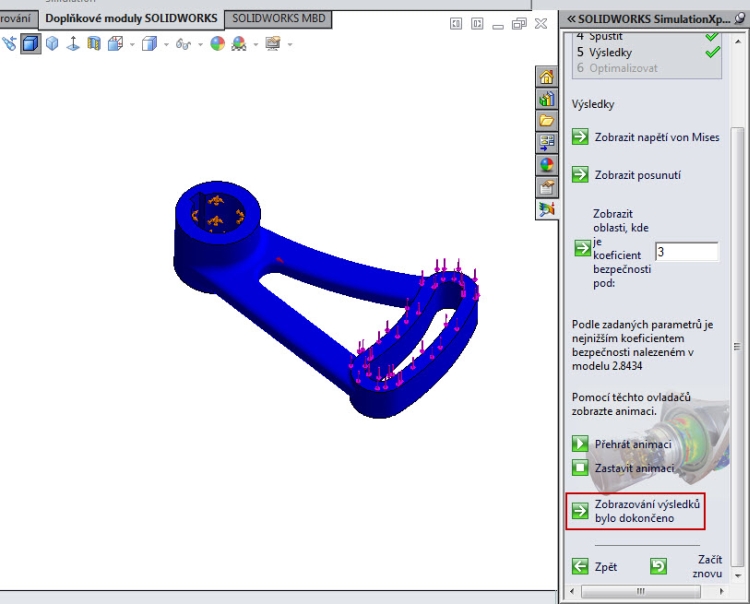This screenshot has width=750, height=604.
Task: Open the Custom Properties task pane tab
Action: point(547,187)
